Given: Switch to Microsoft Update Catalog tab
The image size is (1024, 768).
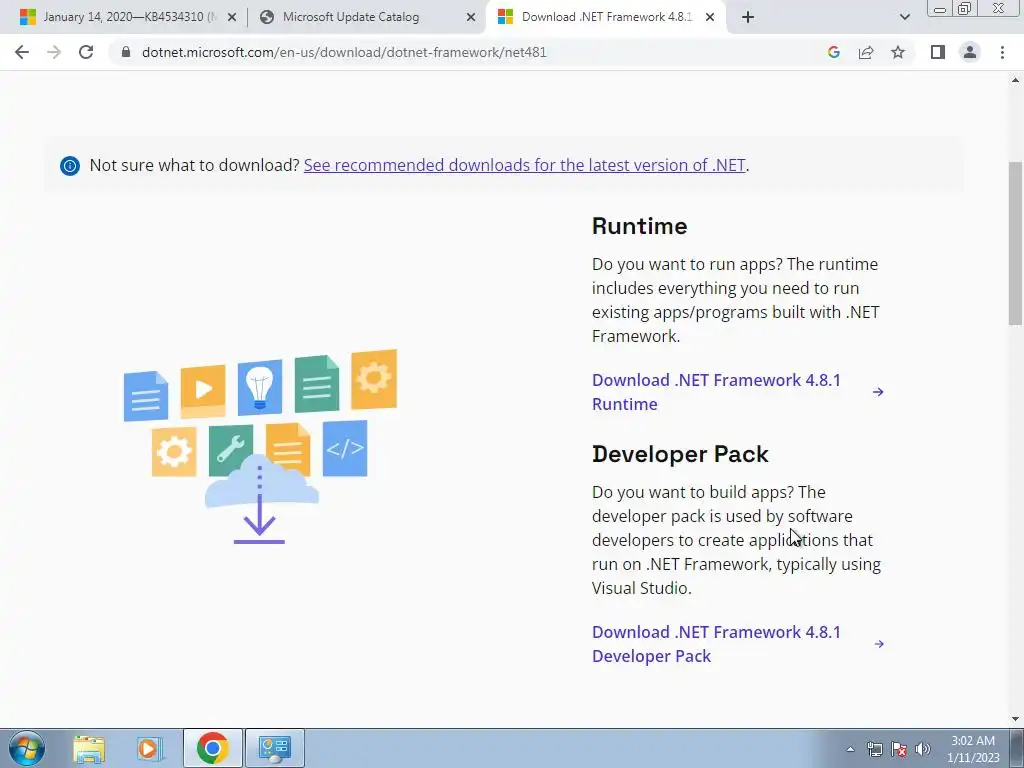Looking at the screenshot, I should point(364,17).
